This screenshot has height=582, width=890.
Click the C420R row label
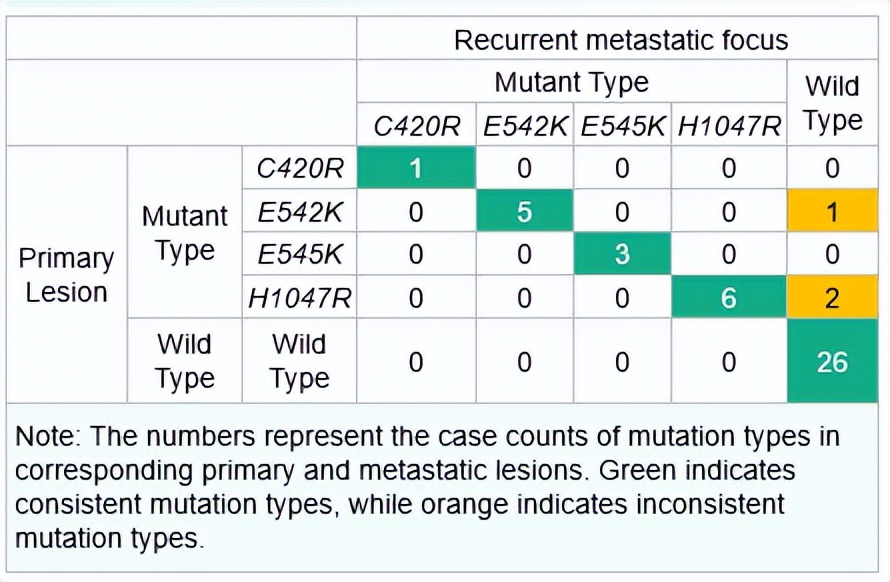(x=299, y=168)
